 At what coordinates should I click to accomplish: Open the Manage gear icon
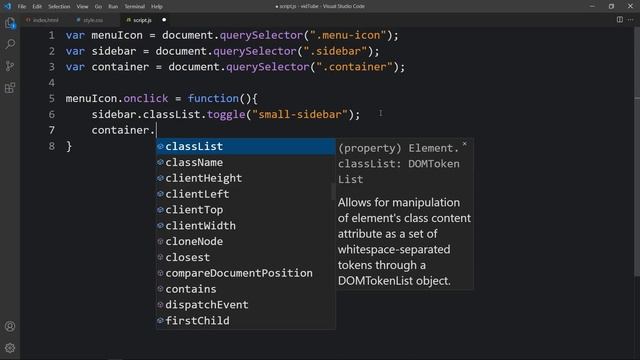tap(10, 348)
